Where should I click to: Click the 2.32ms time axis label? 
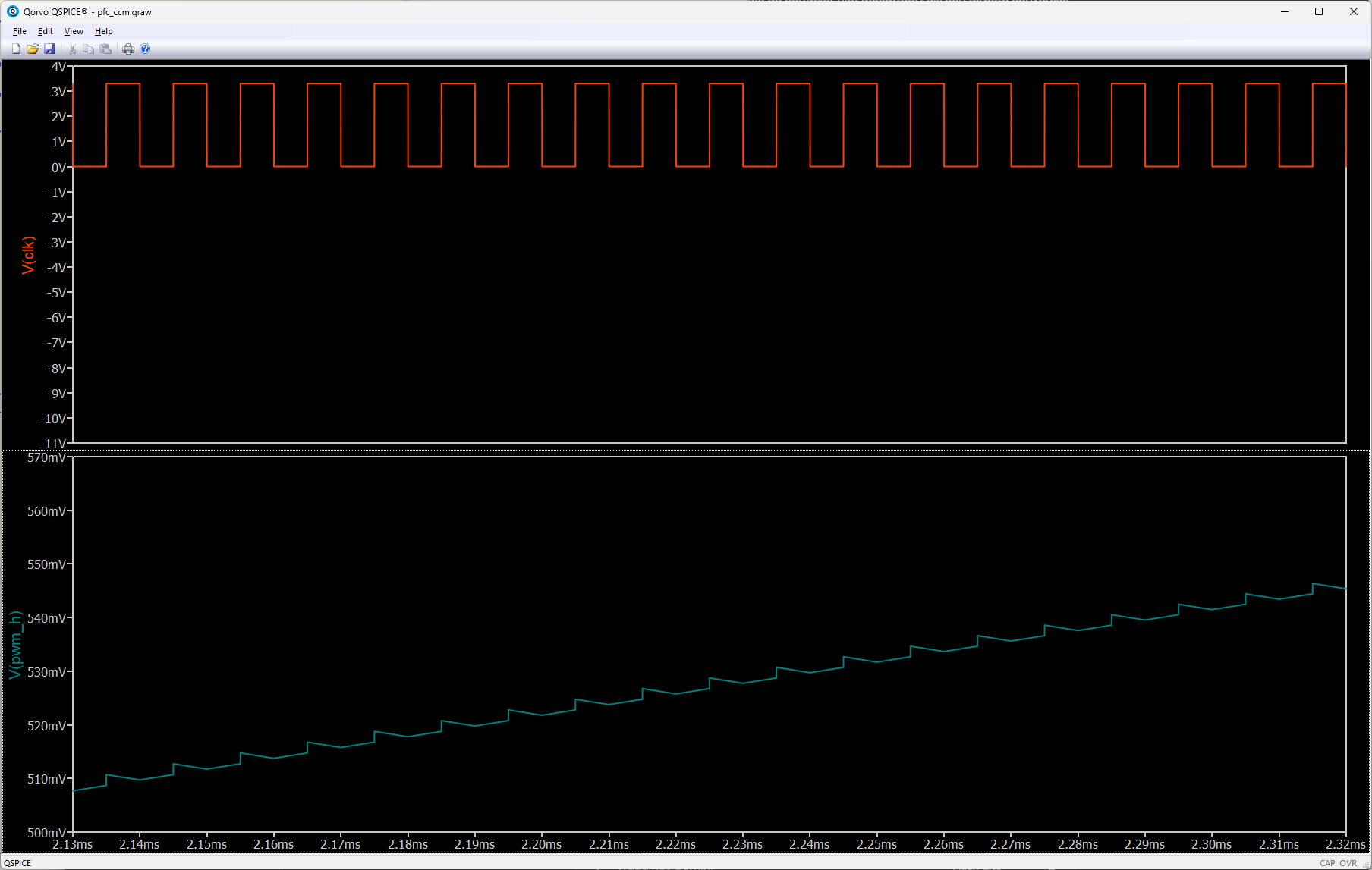click(1345, 844)
